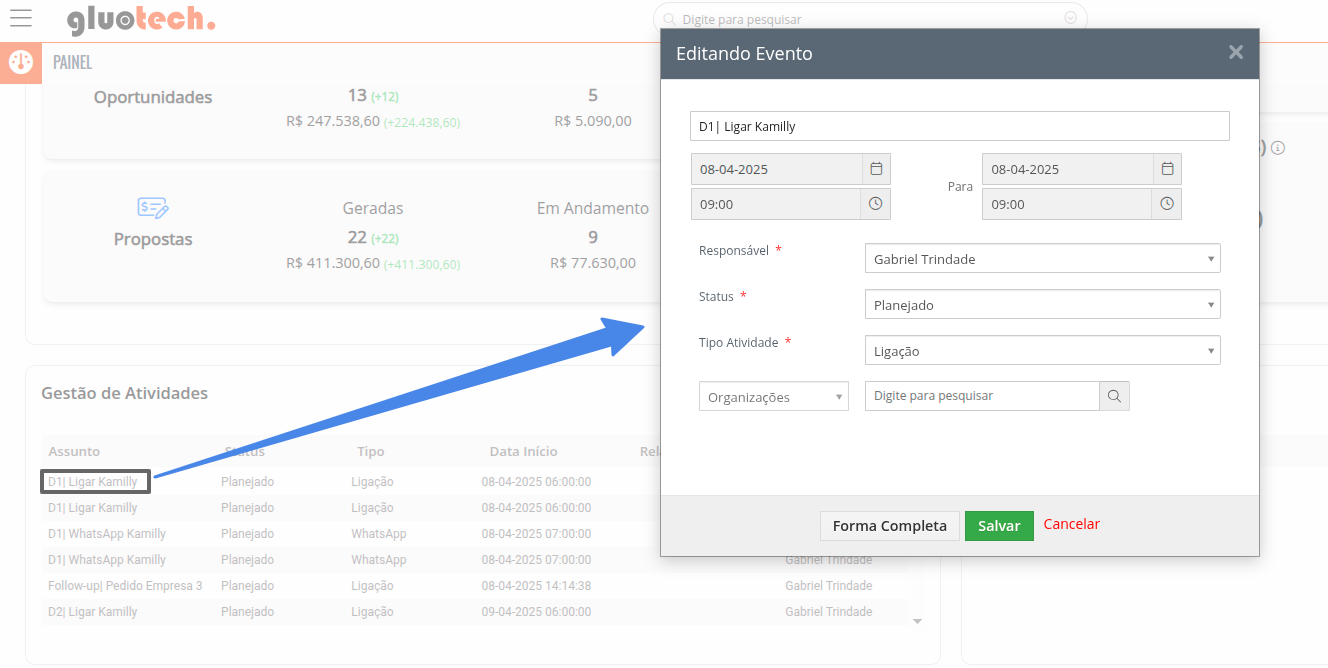Edit the event title field

(958, 126)
